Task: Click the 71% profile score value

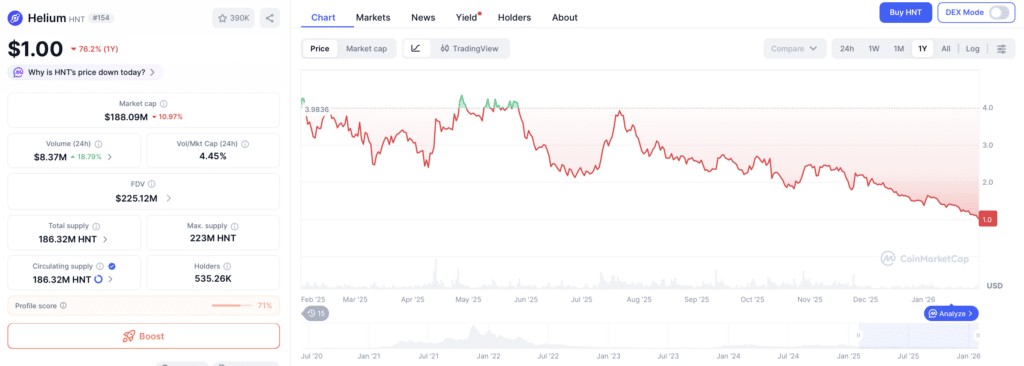Action: pyautogui.click(x=265, y=305)
